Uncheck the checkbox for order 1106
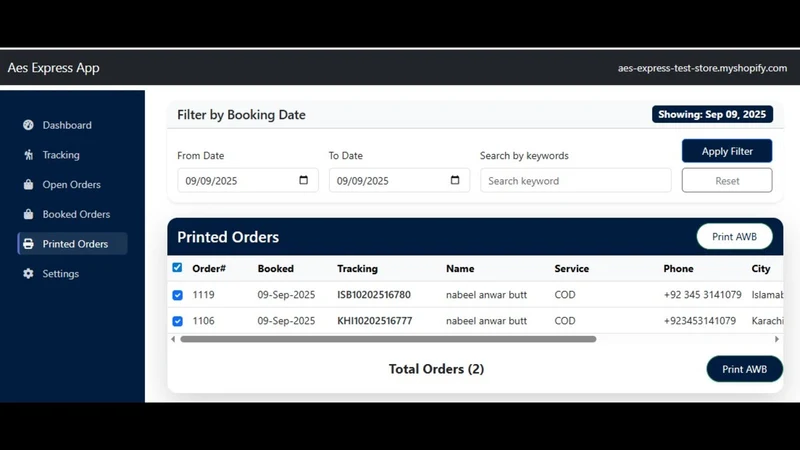 (x=177, y=321)
